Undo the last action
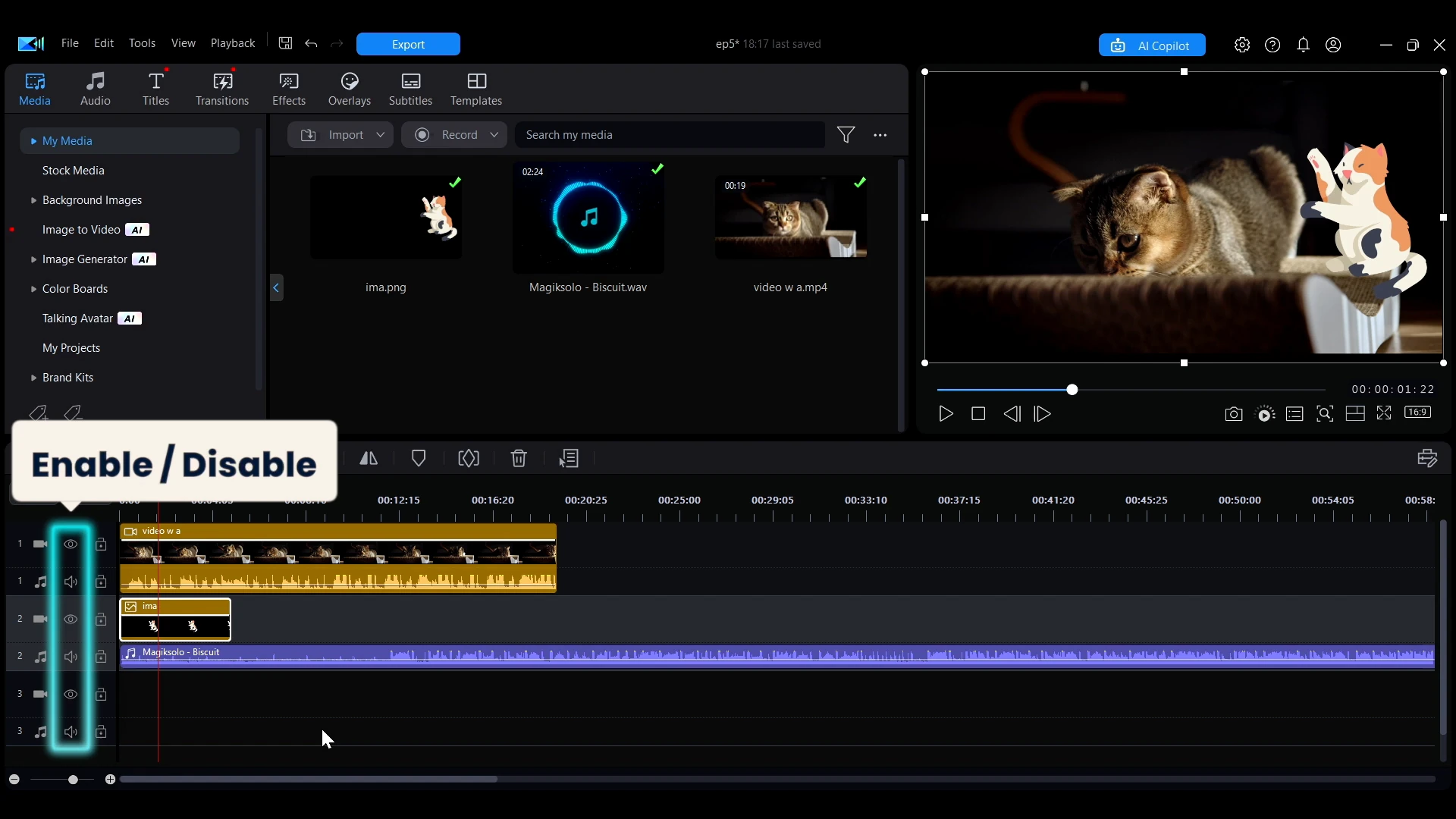This screenshot has width=1456, height=819. 311,43
